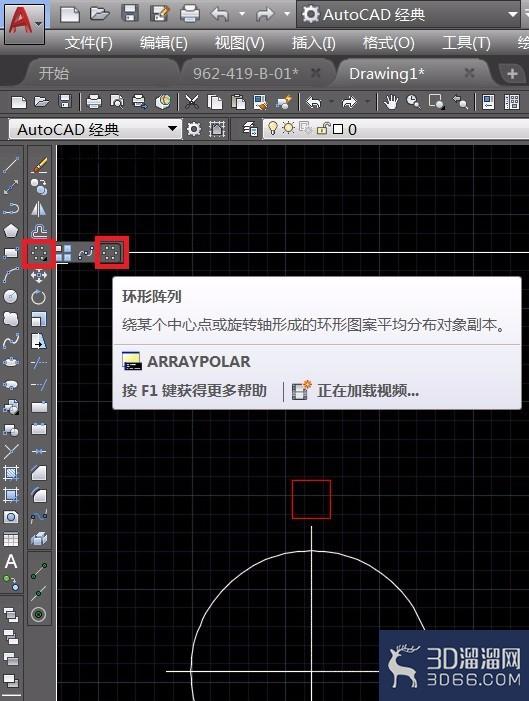Select the Erase modify tool

point(39,165)
